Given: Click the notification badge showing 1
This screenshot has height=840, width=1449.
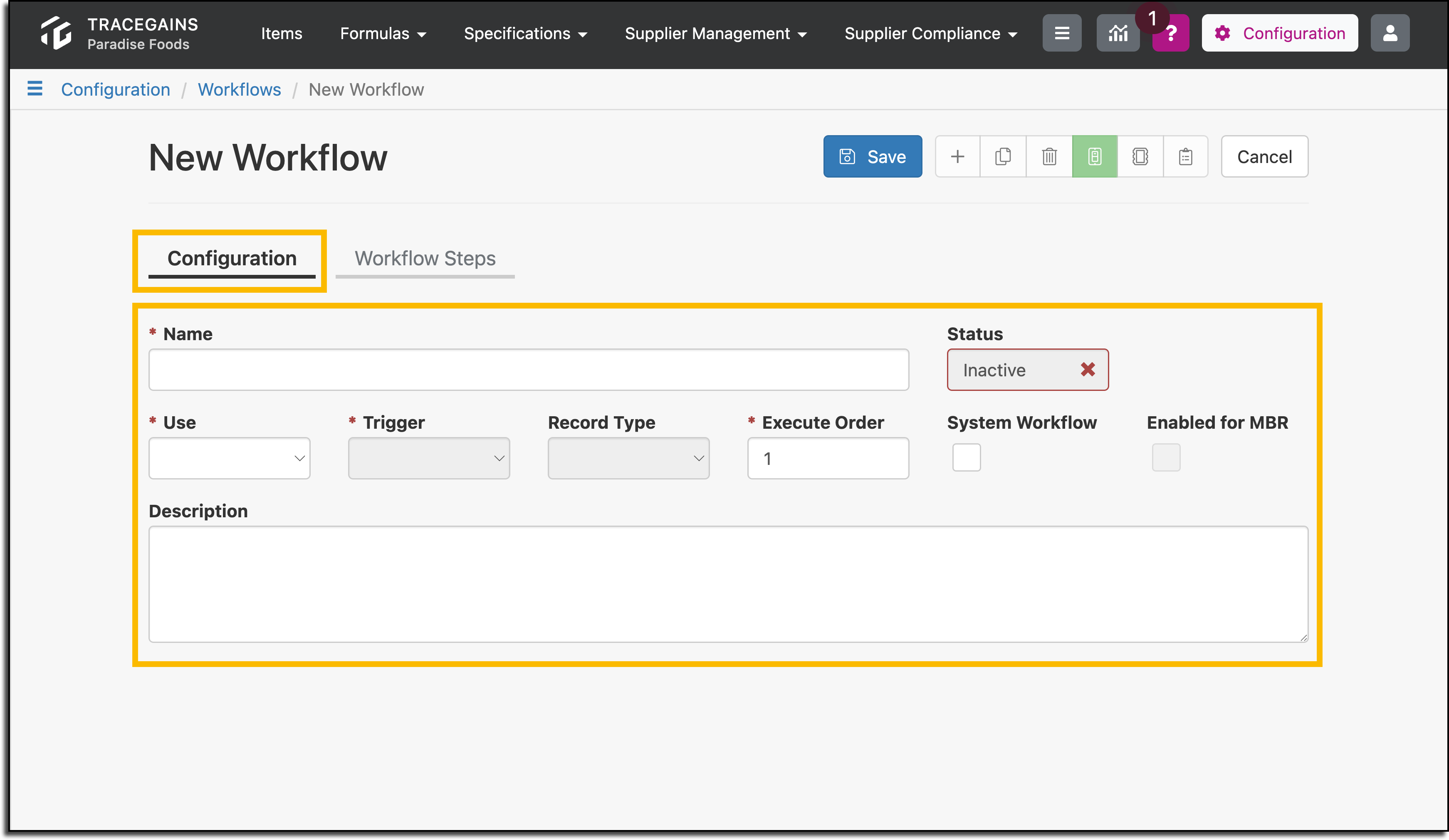Looking at the screenshot, I should pos(1152,18).
